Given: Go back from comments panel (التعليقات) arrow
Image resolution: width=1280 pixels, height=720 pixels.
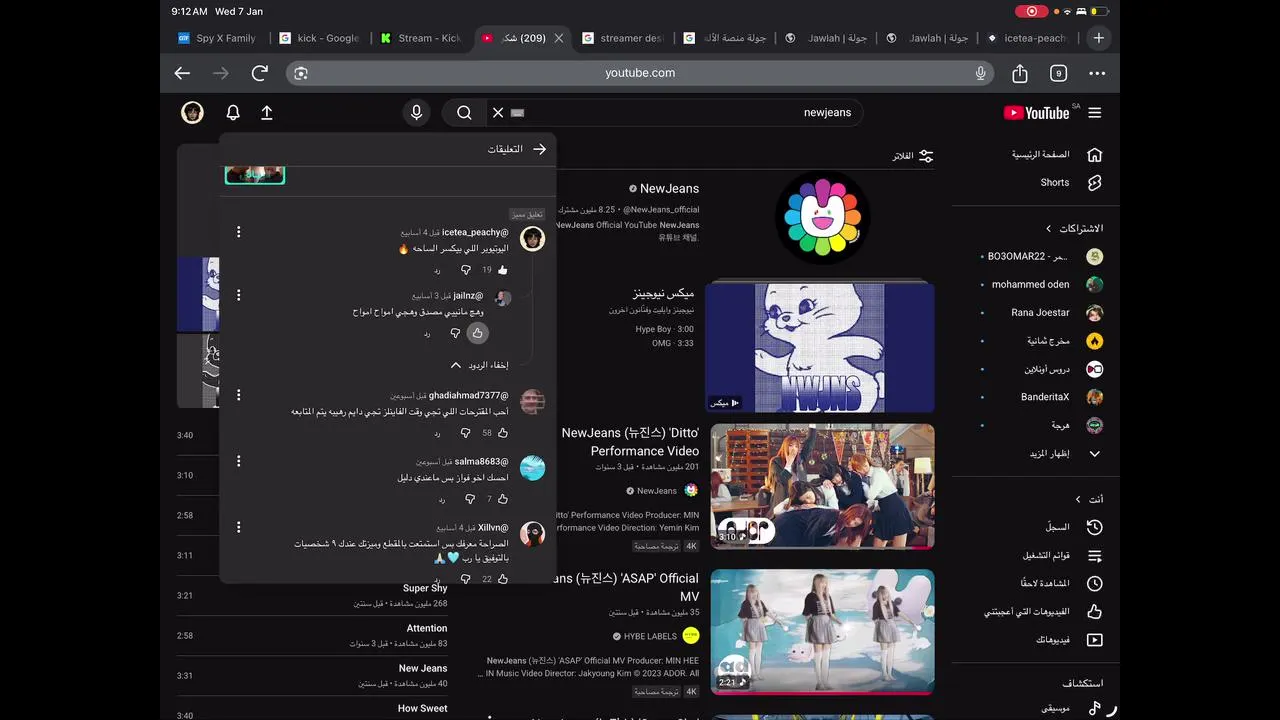Looking at the screenshot, I should pyautogui.click(x=540, y=149).
